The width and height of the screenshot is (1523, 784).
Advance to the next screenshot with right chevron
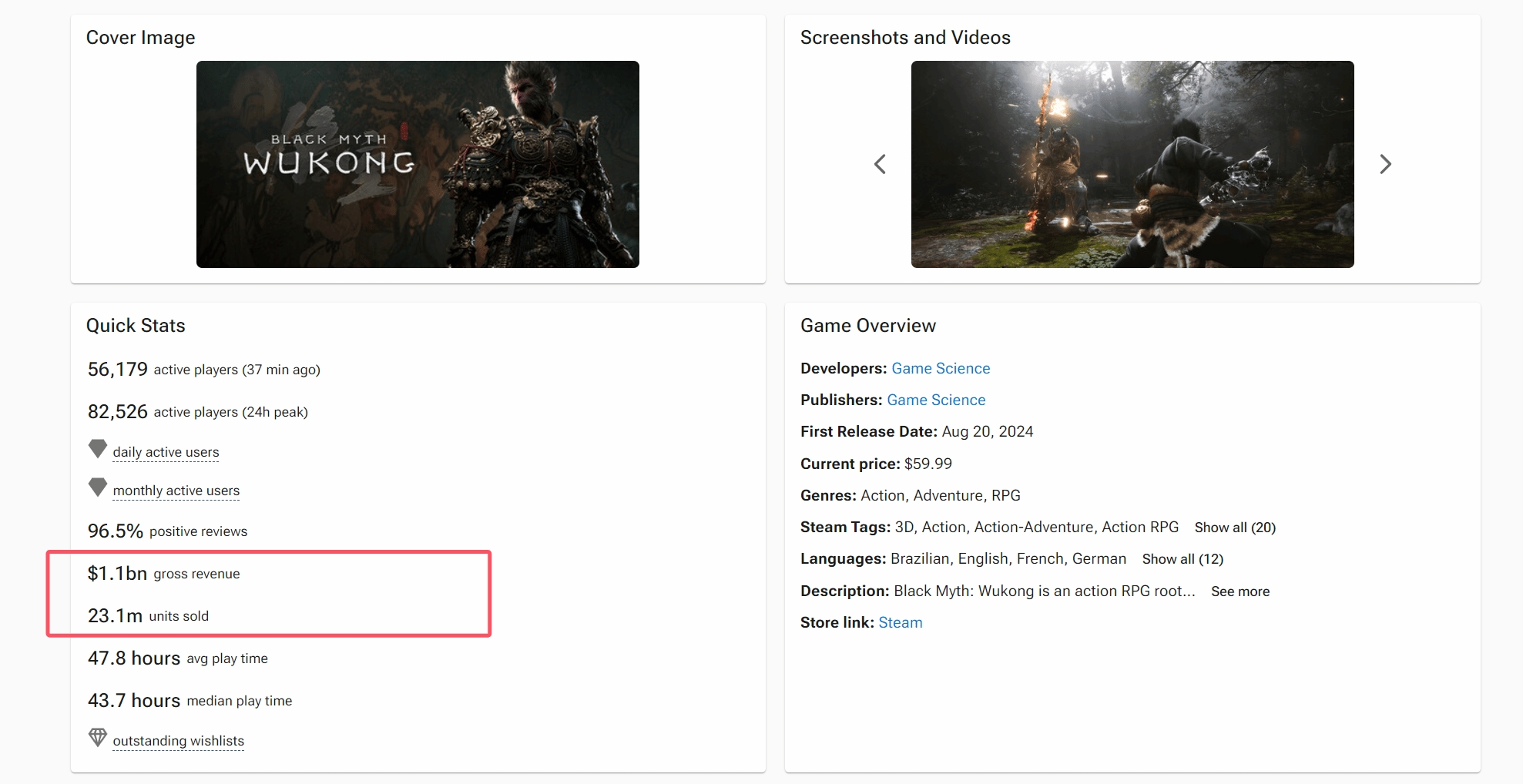pos(1385,164)
